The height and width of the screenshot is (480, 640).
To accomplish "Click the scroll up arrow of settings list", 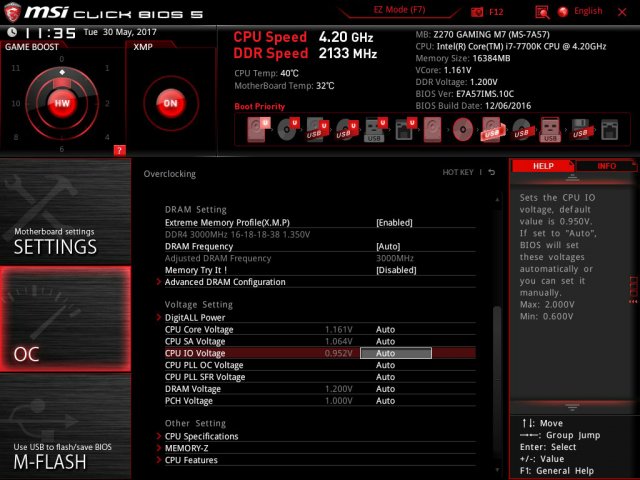I will [x=497, y=200].
